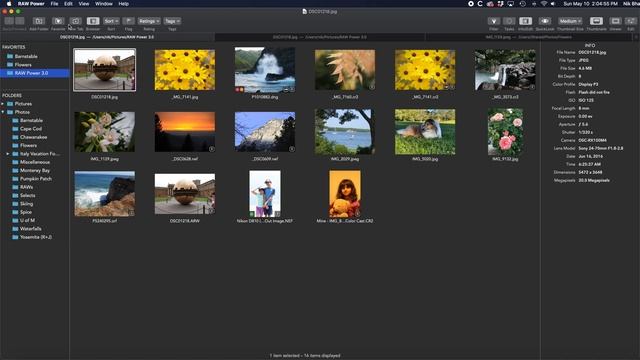Click the Favorite toolbar icon
This screenshot has width=640, height=360.
(58, 21)
